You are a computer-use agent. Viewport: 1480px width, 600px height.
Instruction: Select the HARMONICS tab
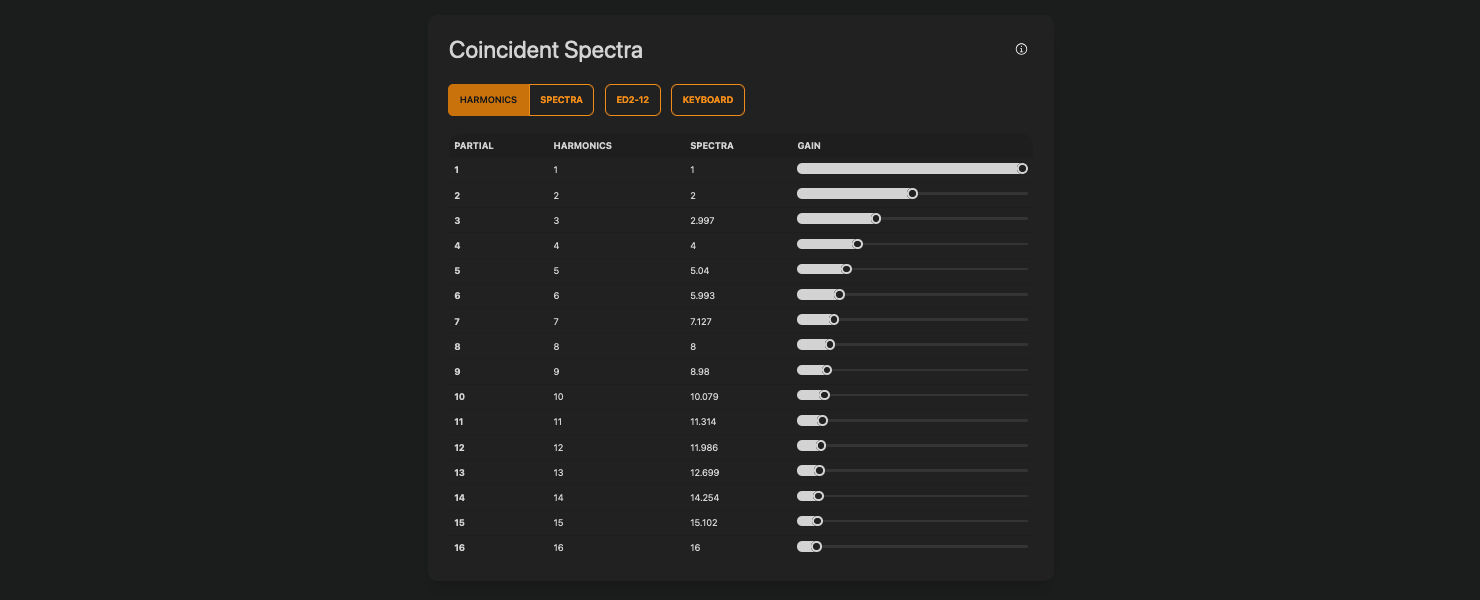click(x=488, y=99)
